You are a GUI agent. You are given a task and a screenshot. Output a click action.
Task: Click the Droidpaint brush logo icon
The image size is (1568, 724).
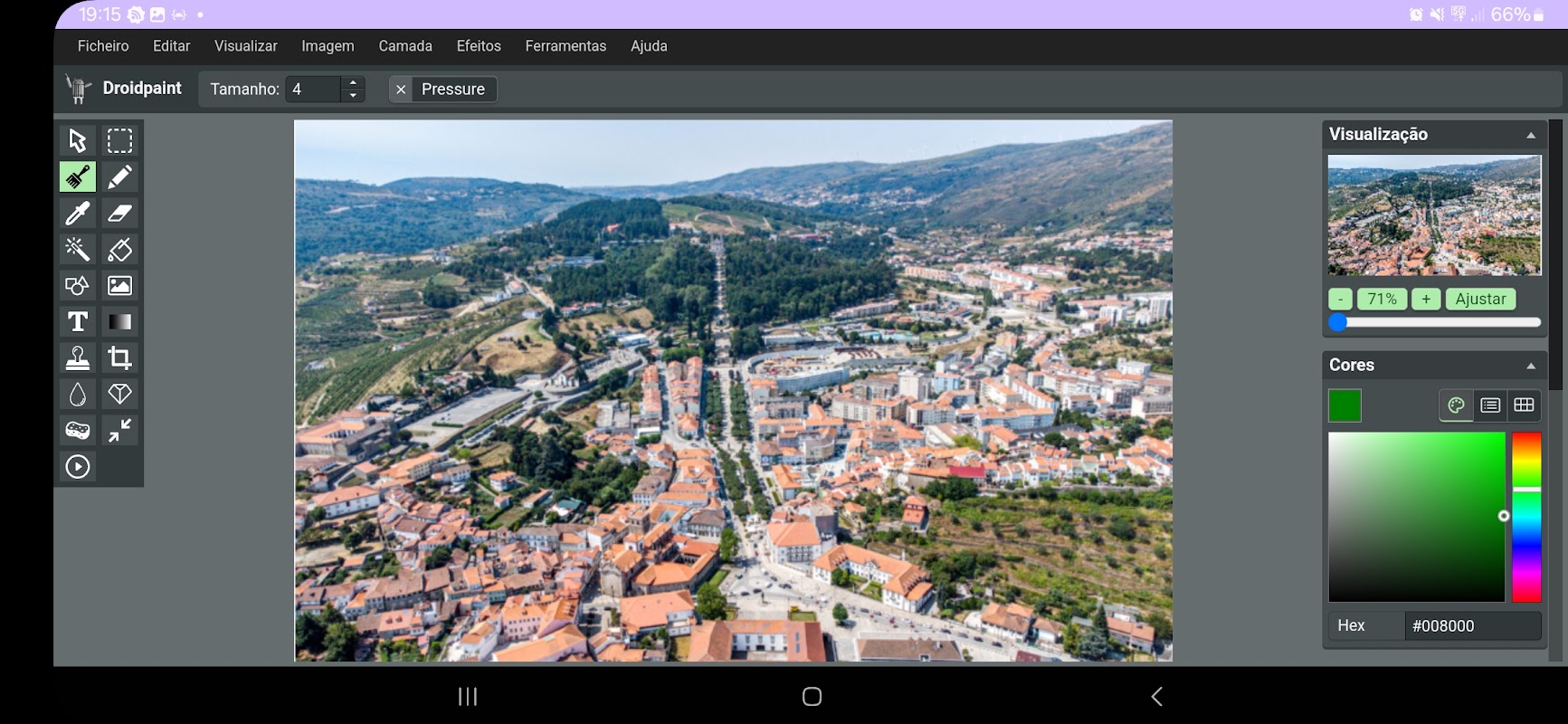tap(78, 89)
